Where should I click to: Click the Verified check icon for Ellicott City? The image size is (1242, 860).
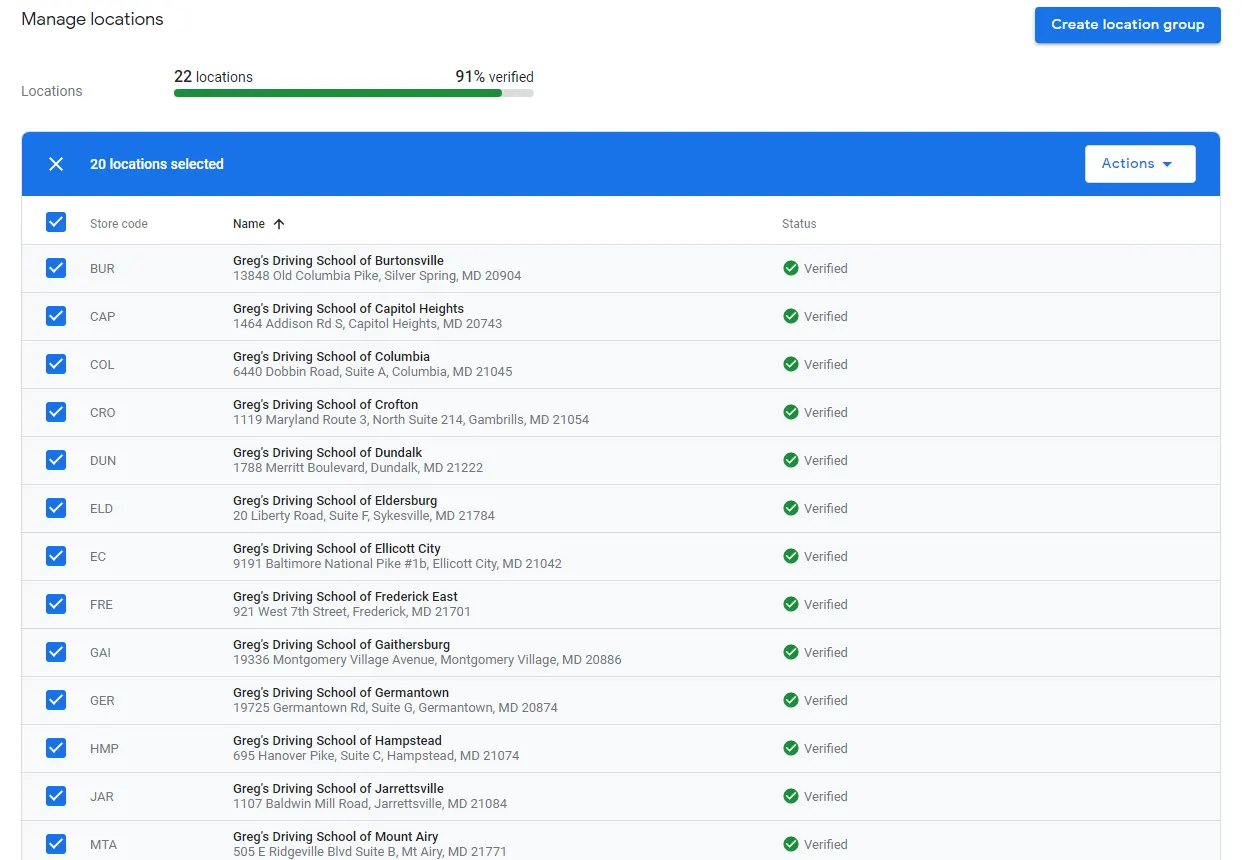click(790, 556)
